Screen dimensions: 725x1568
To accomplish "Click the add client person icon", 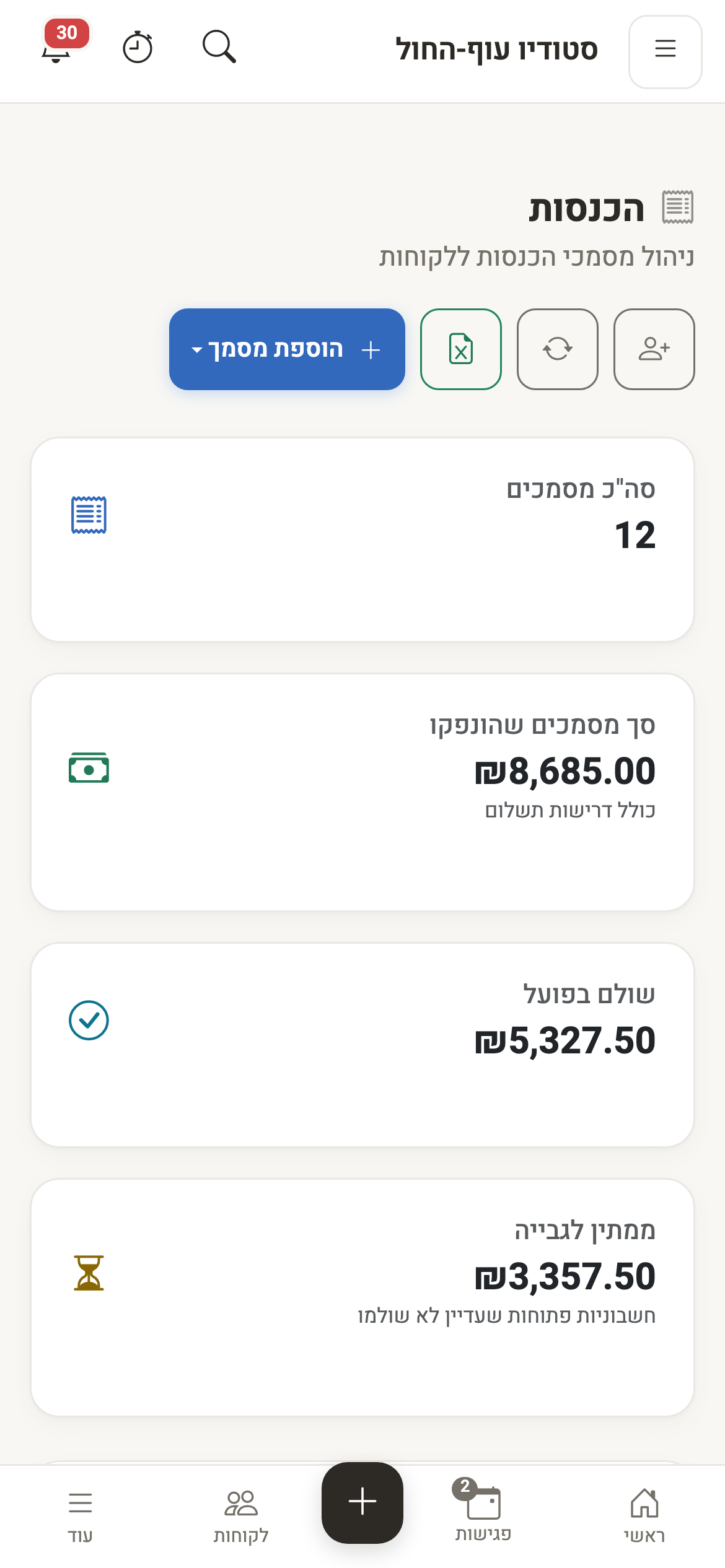I will (654, 349).
